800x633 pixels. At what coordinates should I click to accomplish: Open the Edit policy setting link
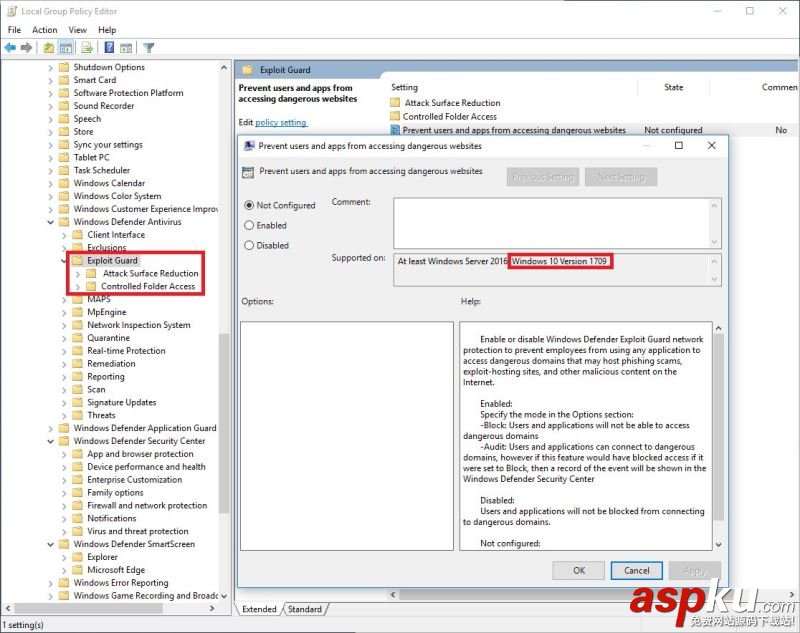(281, 122)
